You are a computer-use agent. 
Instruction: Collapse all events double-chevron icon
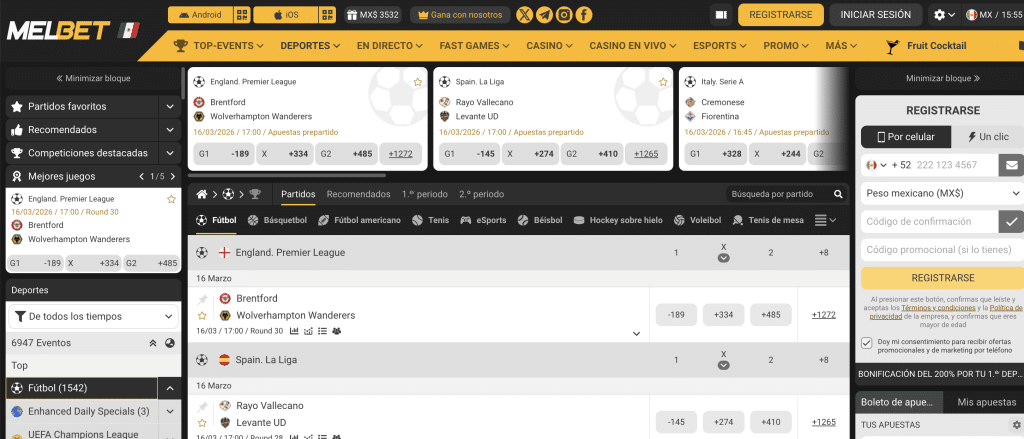[153, 343]
